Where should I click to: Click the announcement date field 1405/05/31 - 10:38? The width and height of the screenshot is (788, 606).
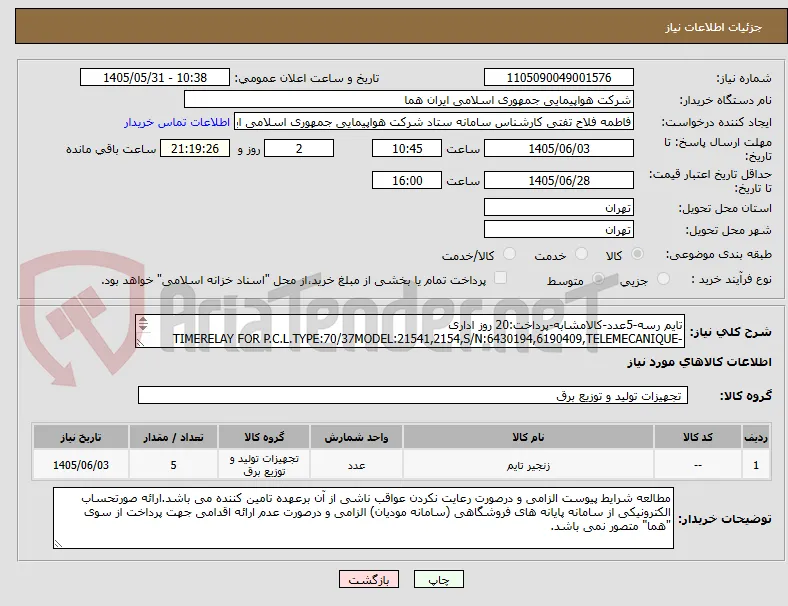(x=155, y=77)
